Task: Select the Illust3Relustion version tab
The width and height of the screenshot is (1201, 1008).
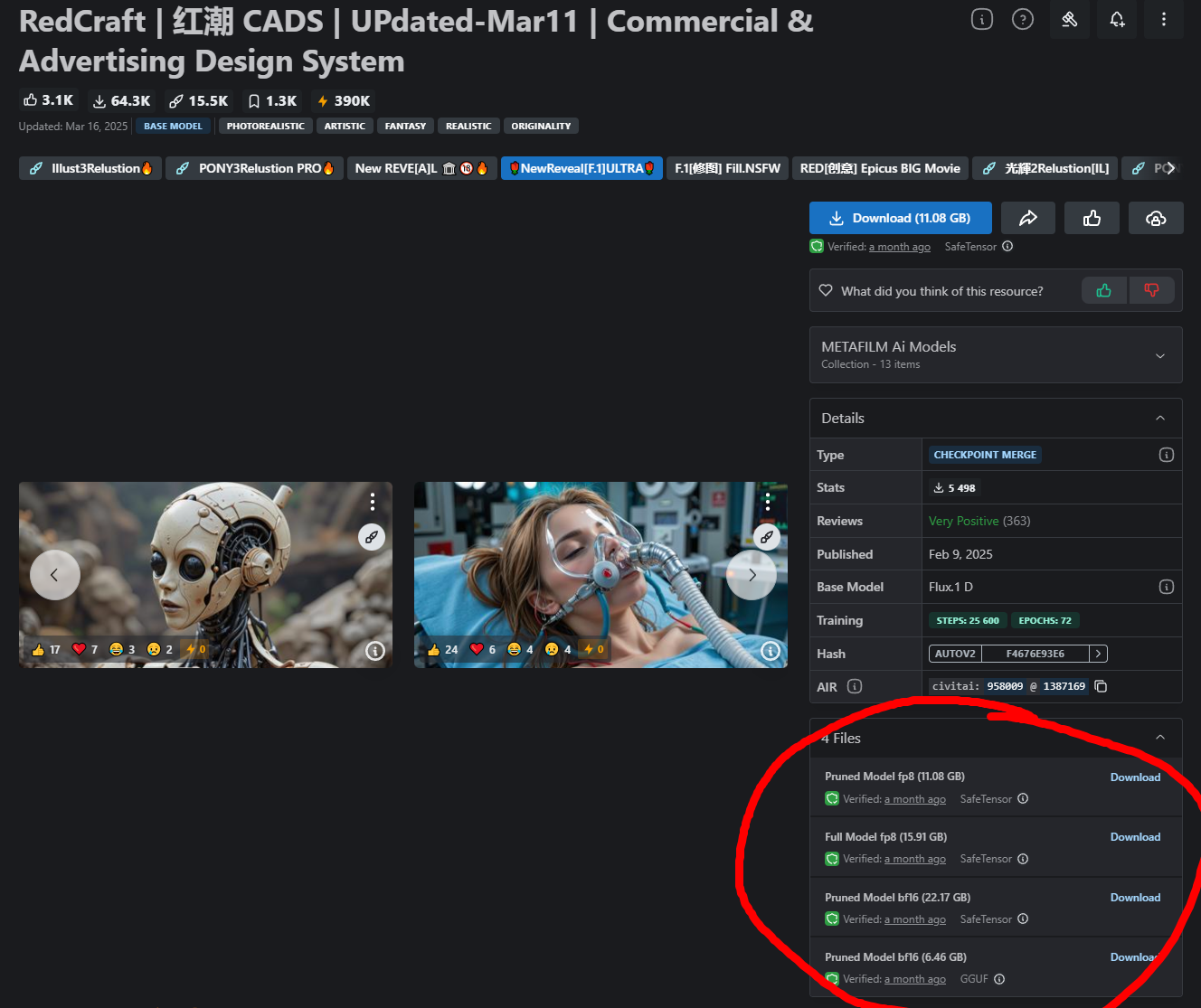Action: point(90,168)
